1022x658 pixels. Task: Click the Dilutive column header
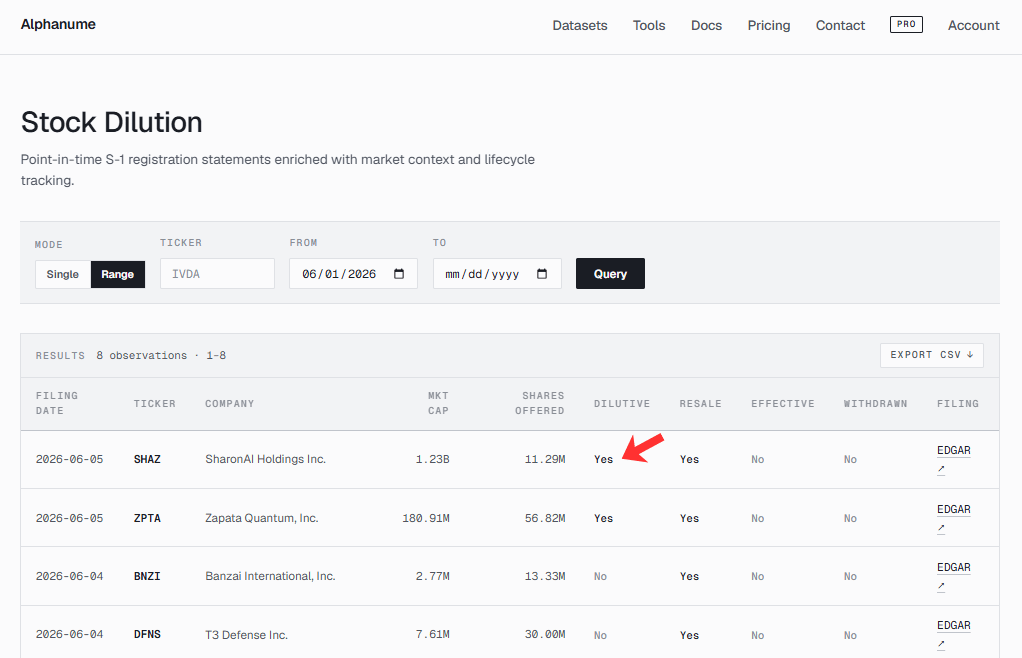[x=622, y=404]
